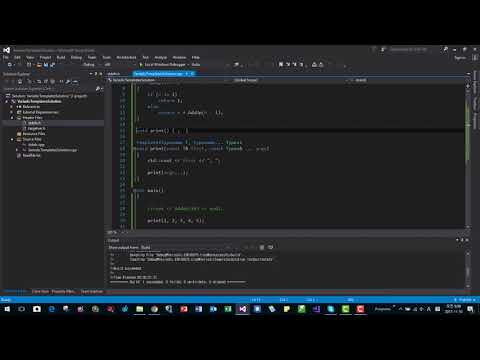Switch to the Solution Explorer bottom tab
This screenshot has width=480, height=360.
(15, 292)
